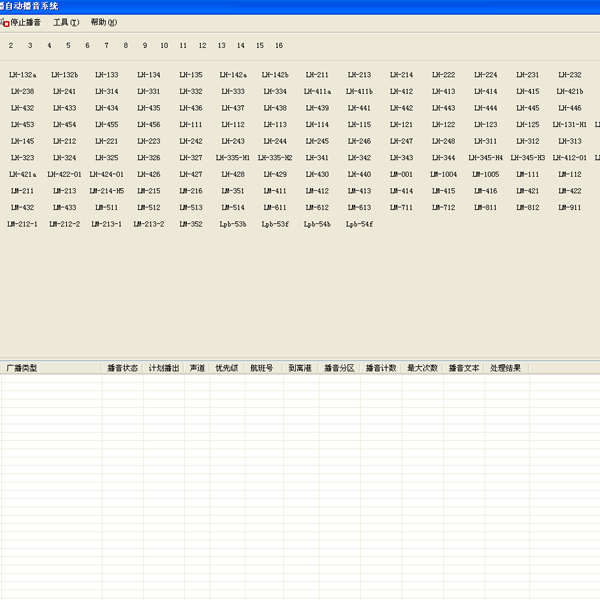Click the 播音分区 column header

(x=339, y=368)
